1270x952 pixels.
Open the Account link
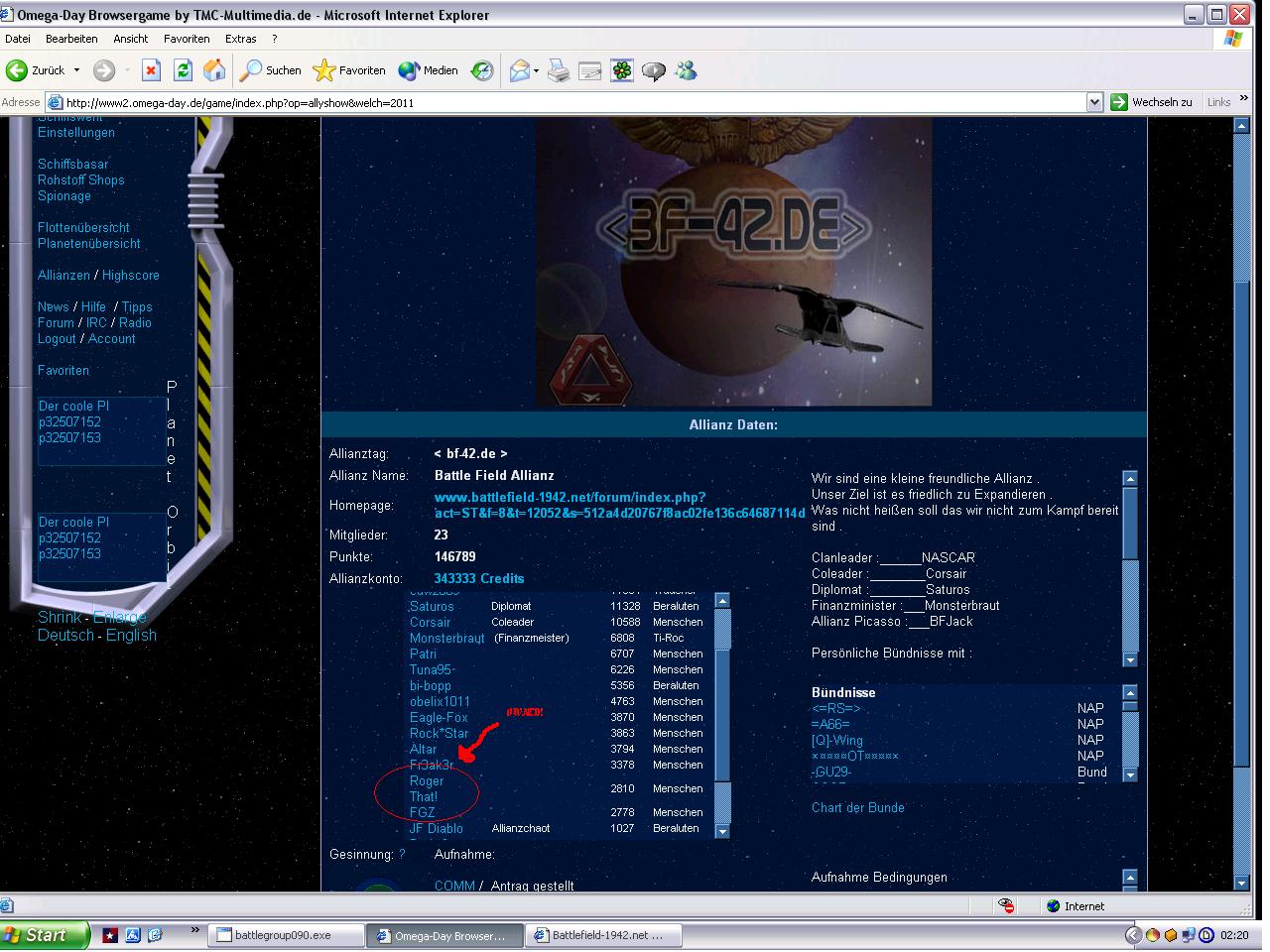(x=112, y=339)
